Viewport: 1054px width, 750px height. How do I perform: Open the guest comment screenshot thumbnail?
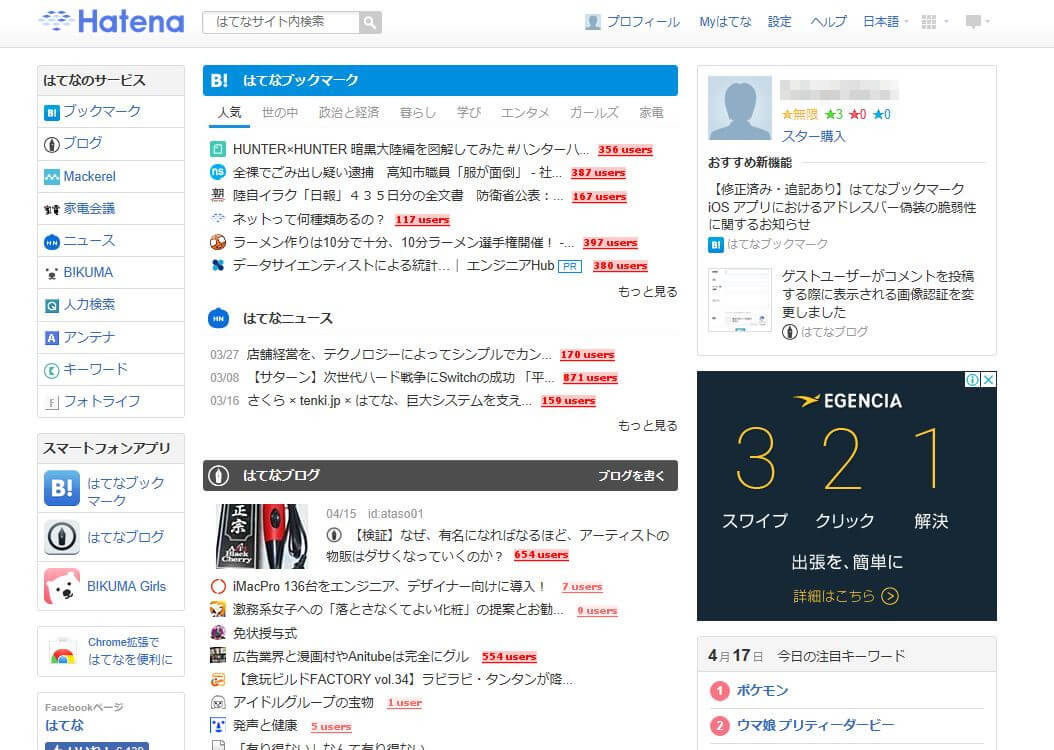point(739,300)
